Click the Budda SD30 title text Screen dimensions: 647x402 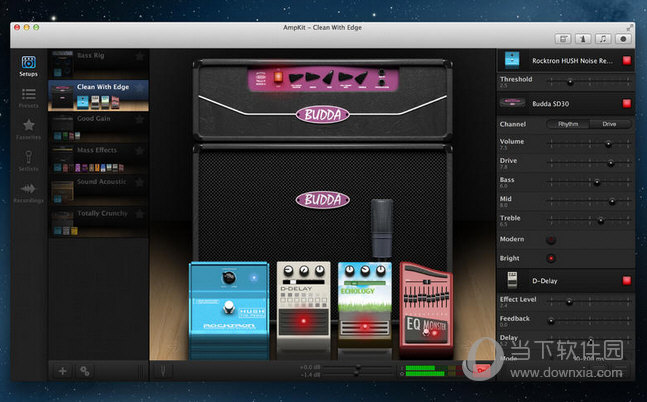point(550,104)
